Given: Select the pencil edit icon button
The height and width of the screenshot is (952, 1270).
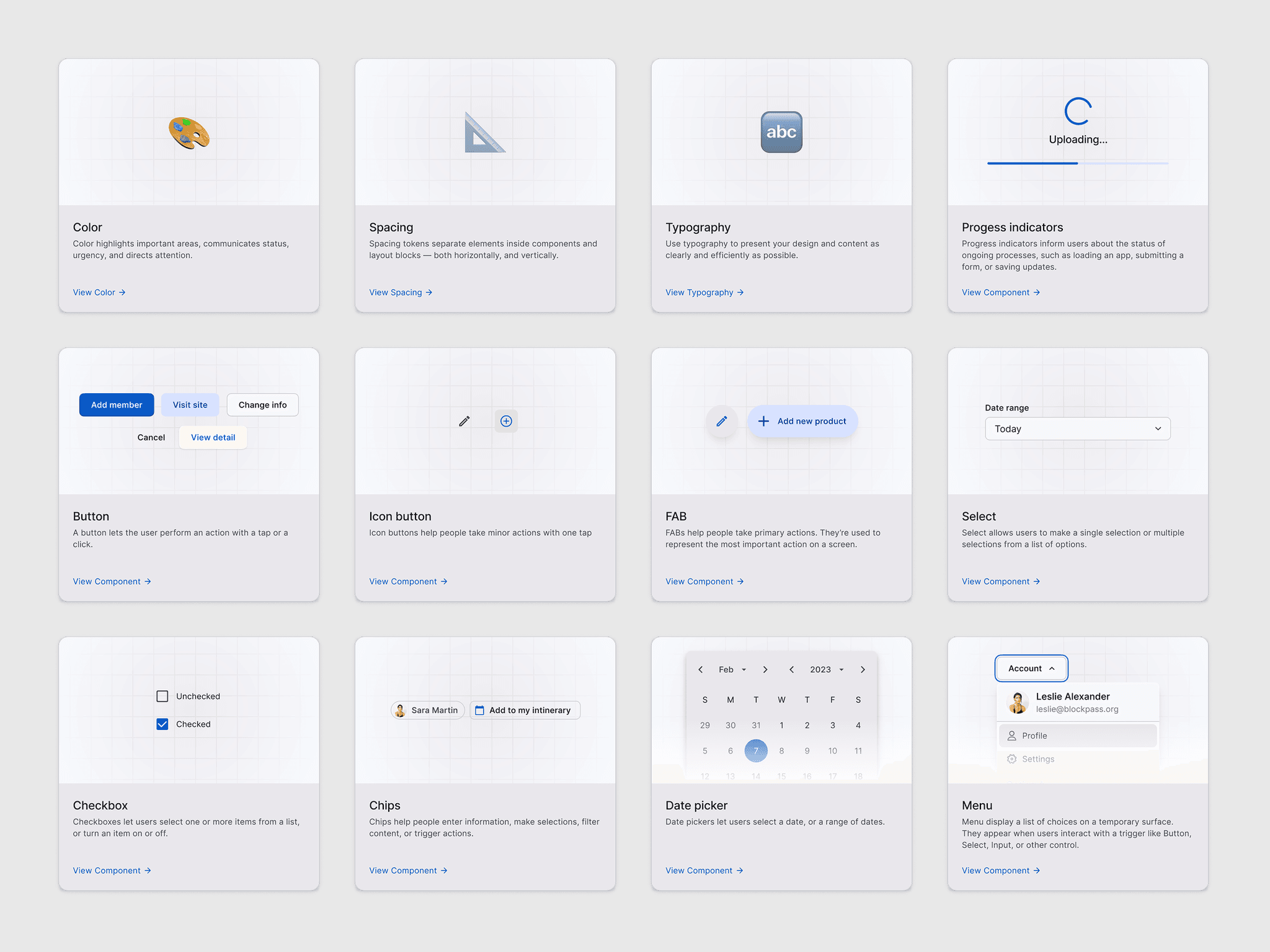Looking at the screenshot, I should pyautogui.click(x=463, y=420).
